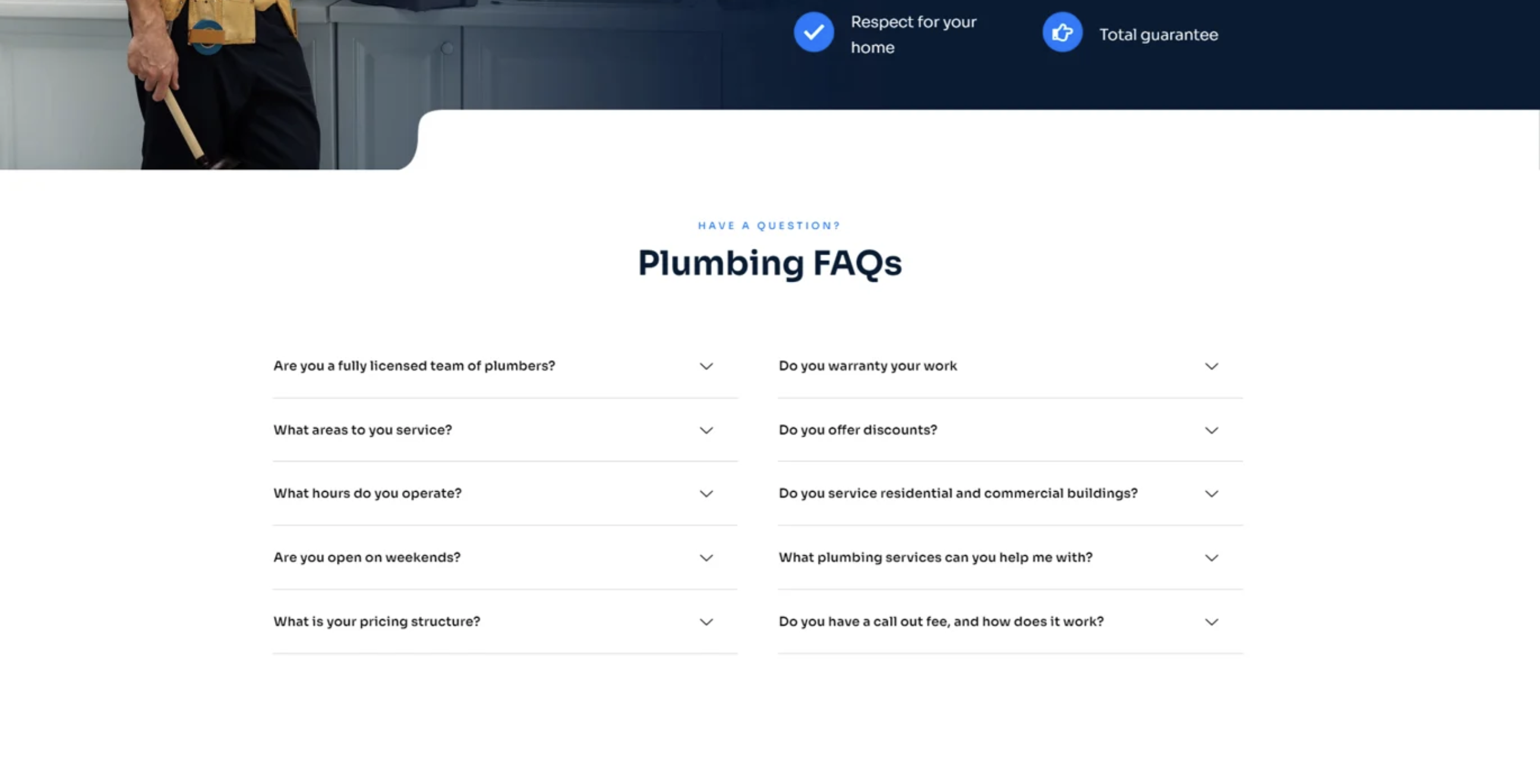The height and width of the screenshot is (784, 1540).
Task: Click chevron next to What hours do you operate
Action: click(x=706, y=494)
